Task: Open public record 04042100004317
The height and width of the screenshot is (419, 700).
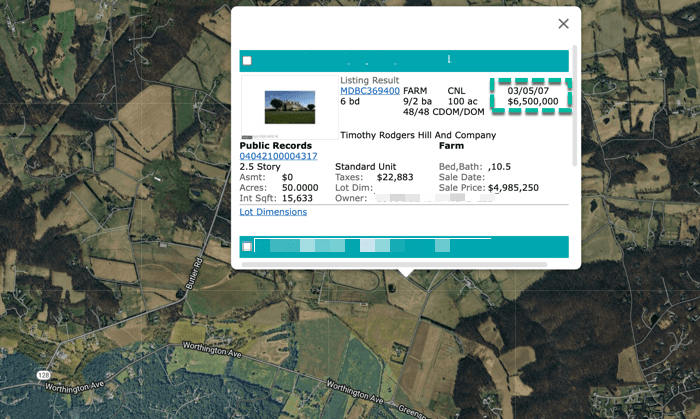Action: (278, 156)
